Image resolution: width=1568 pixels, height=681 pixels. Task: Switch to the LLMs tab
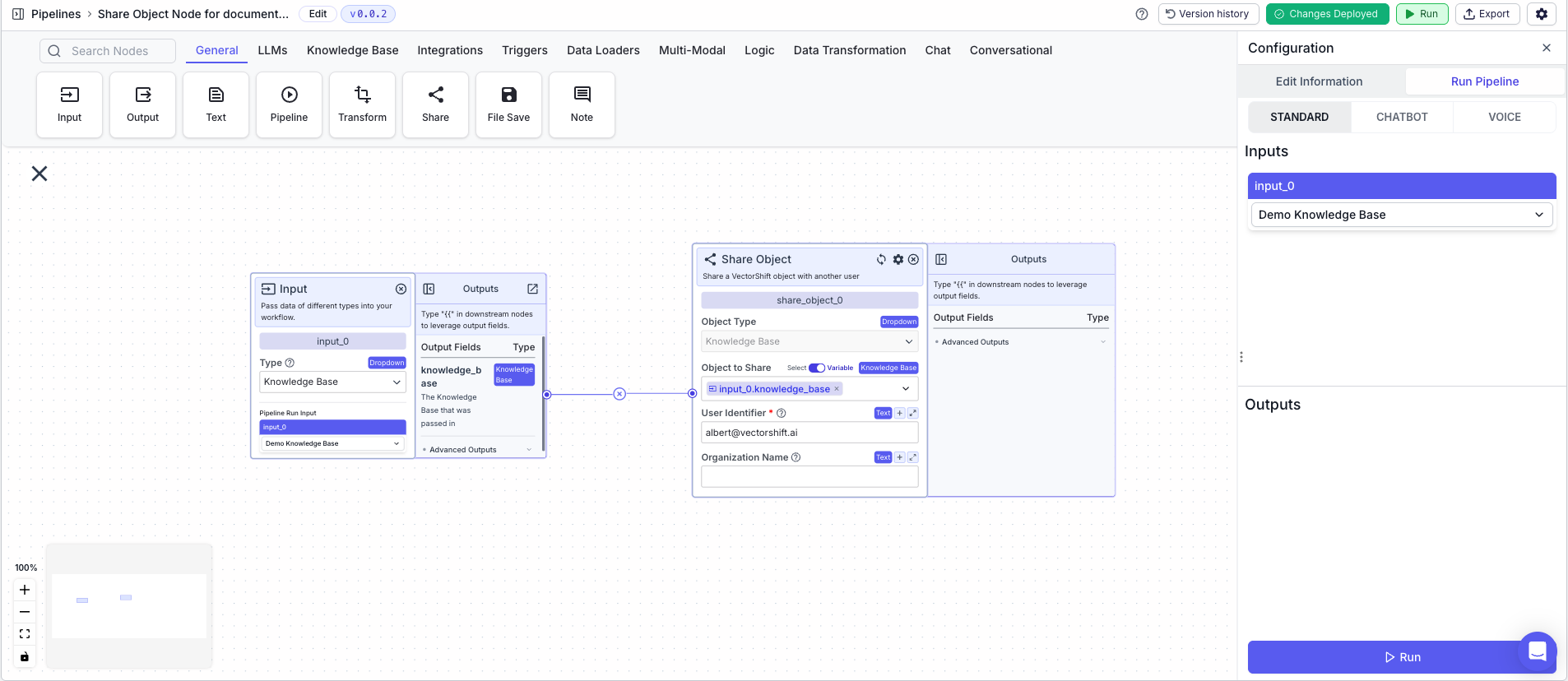click(272, 50)
